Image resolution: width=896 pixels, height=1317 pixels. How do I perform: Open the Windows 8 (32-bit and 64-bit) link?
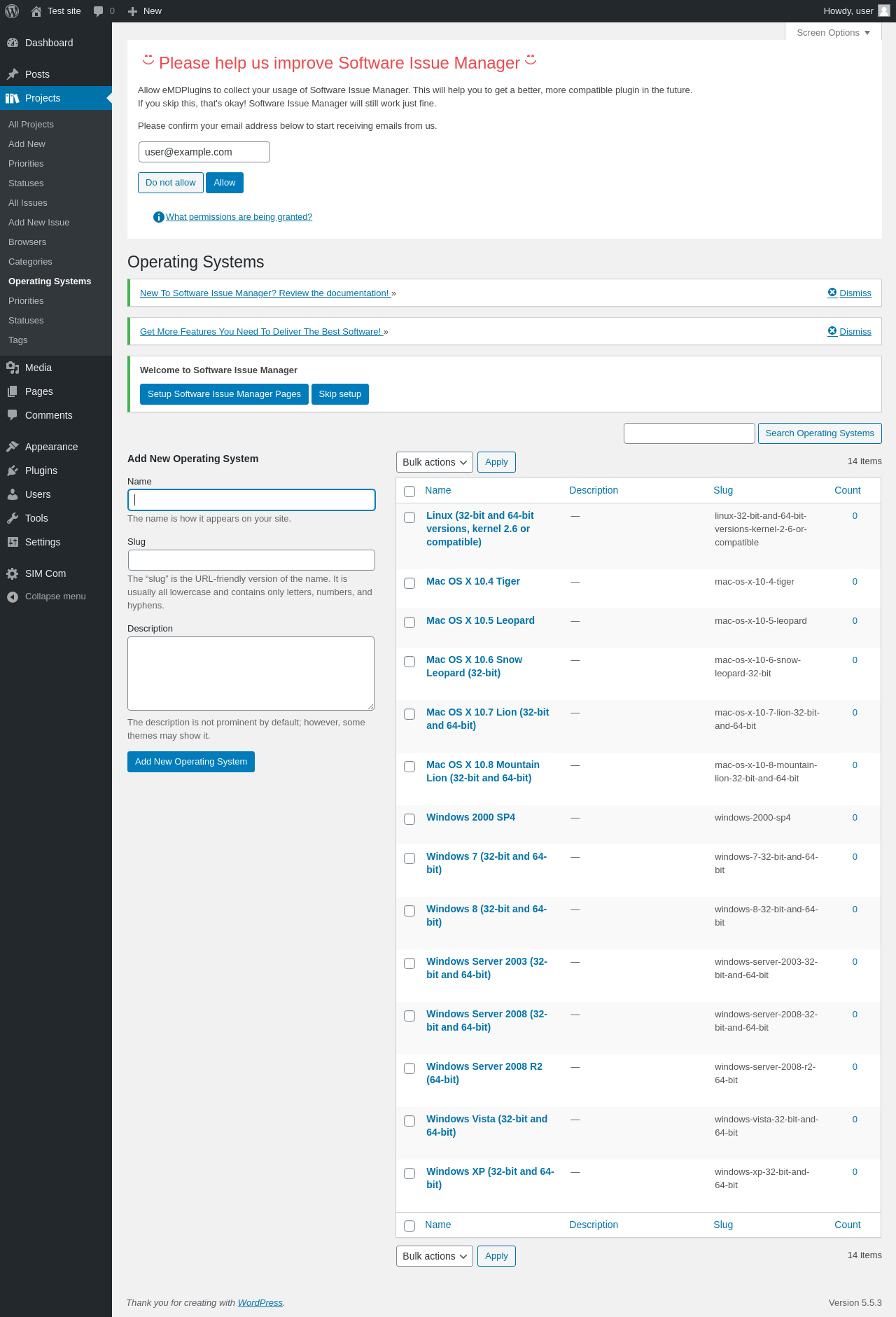tap(486, 915)
